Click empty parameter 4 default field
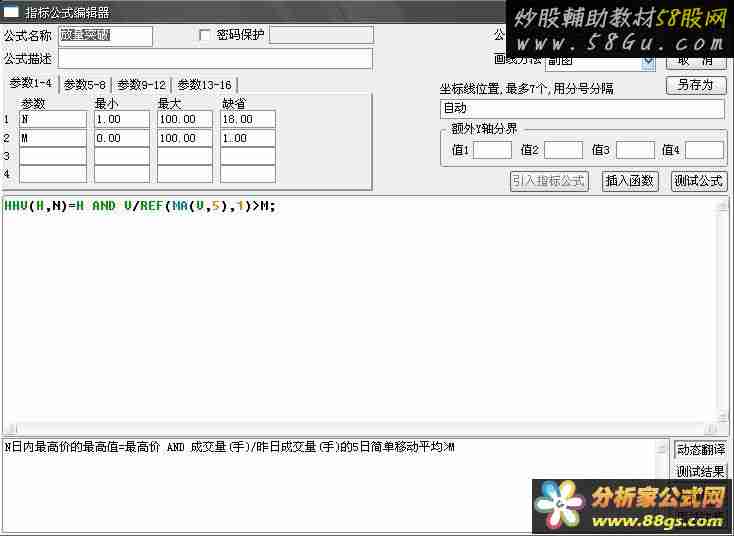The image size is (734, 536). [248, 174]
